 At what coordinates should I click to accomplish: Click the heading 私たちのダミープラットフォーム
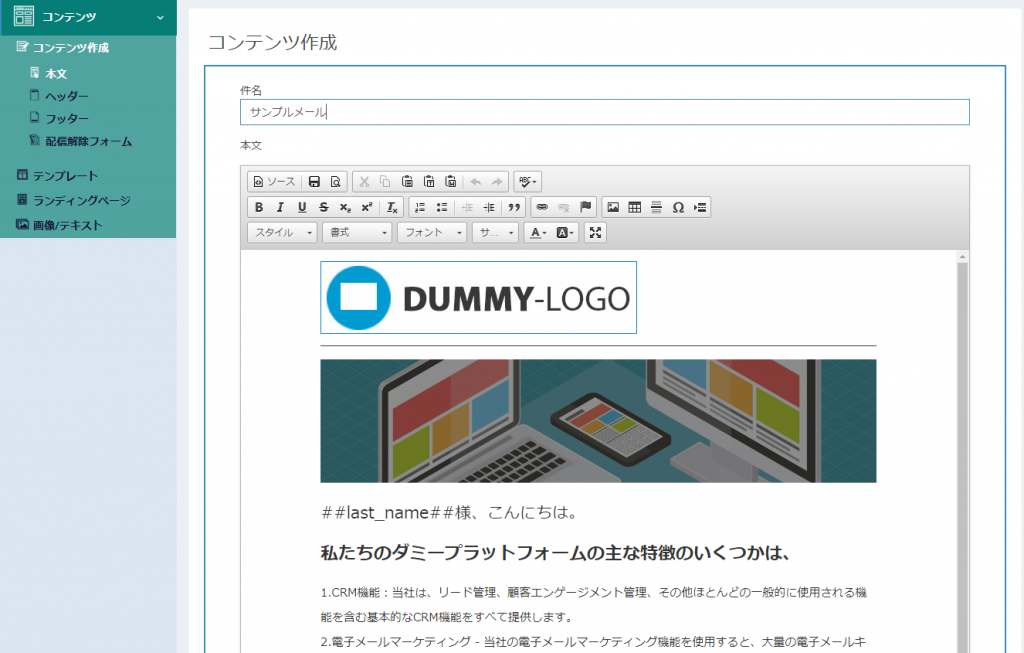tap(556, 554)
